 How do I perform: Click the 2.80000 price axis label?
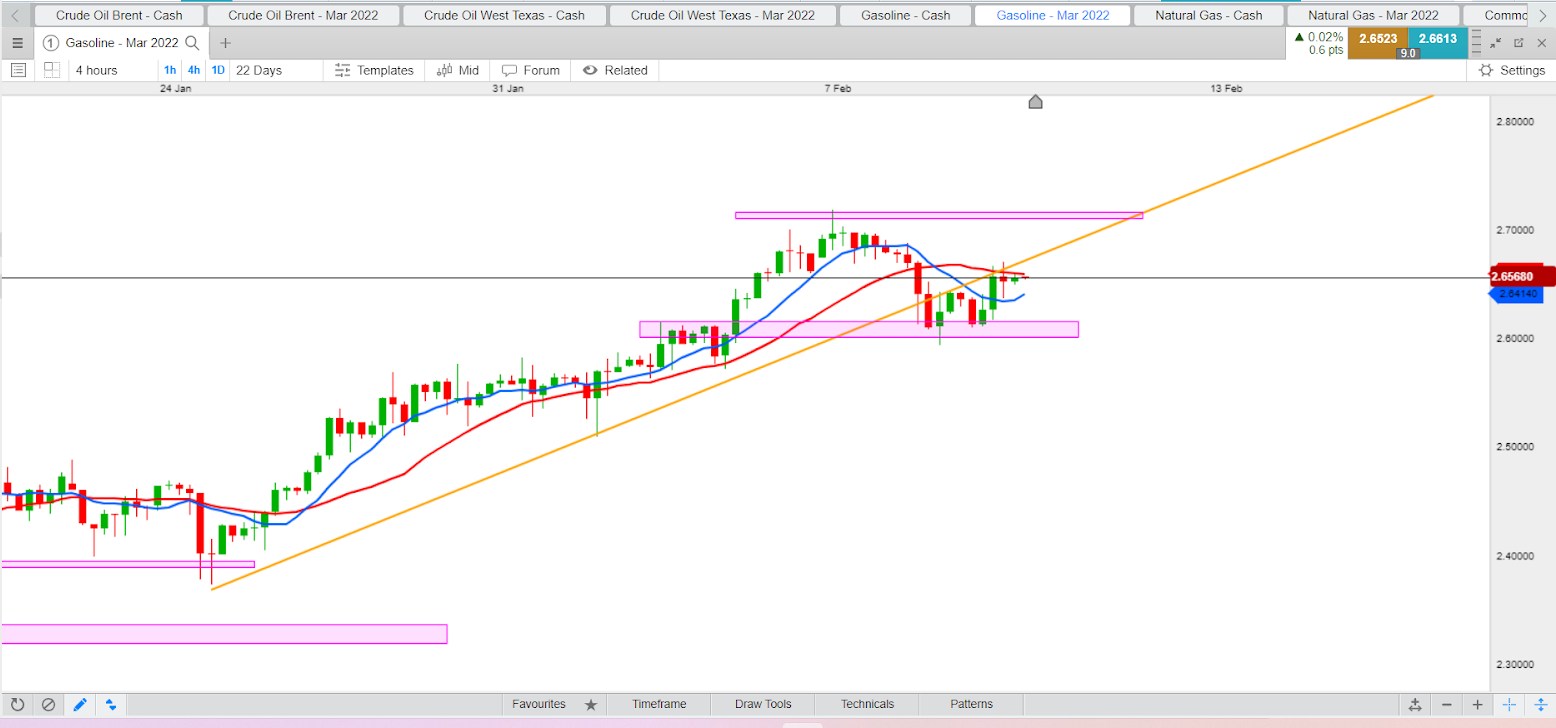click(x=1515, y=121)
